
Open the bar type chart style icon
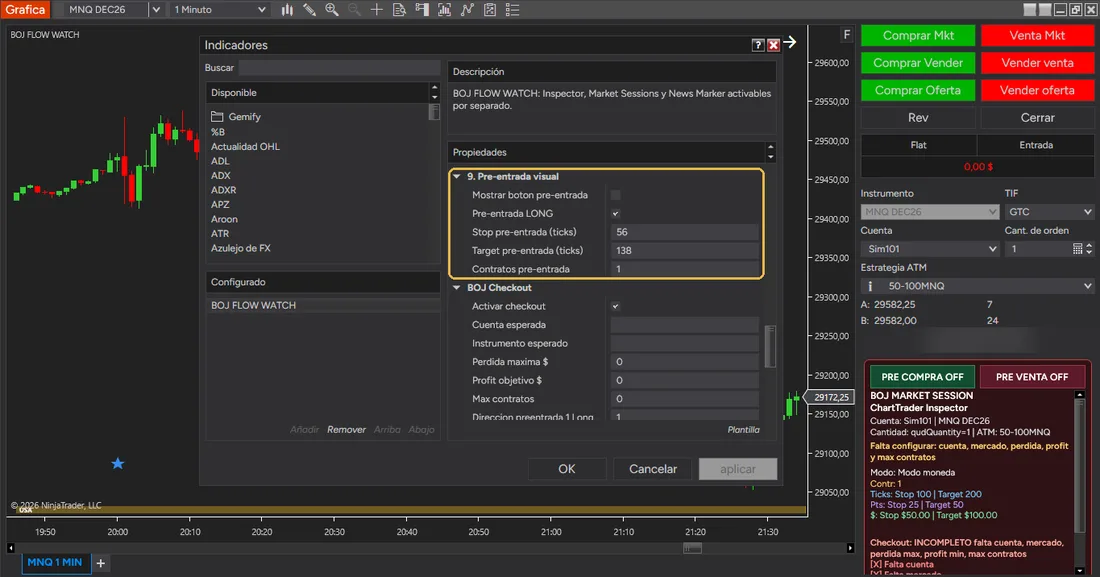(x=287, y=10)
